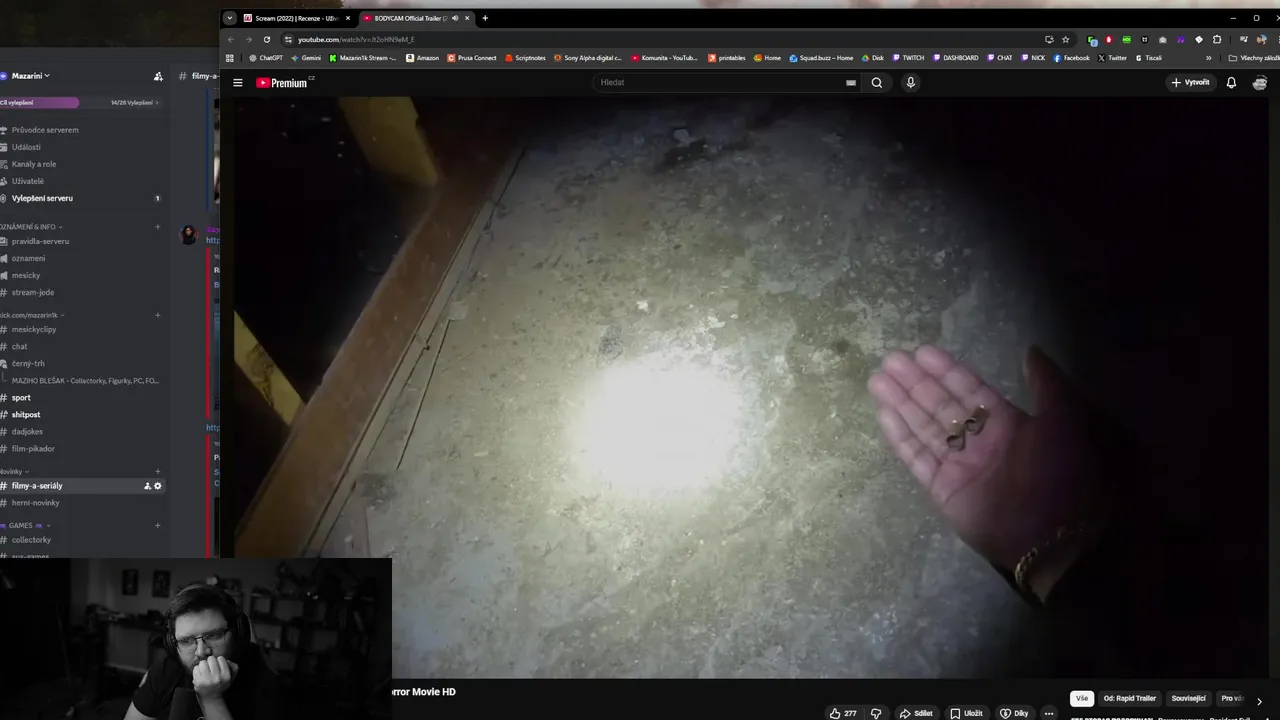Open the YouTube hamburger guide menu
Image resolution: width=1280 pixels, height=720 pixels.
238,83
